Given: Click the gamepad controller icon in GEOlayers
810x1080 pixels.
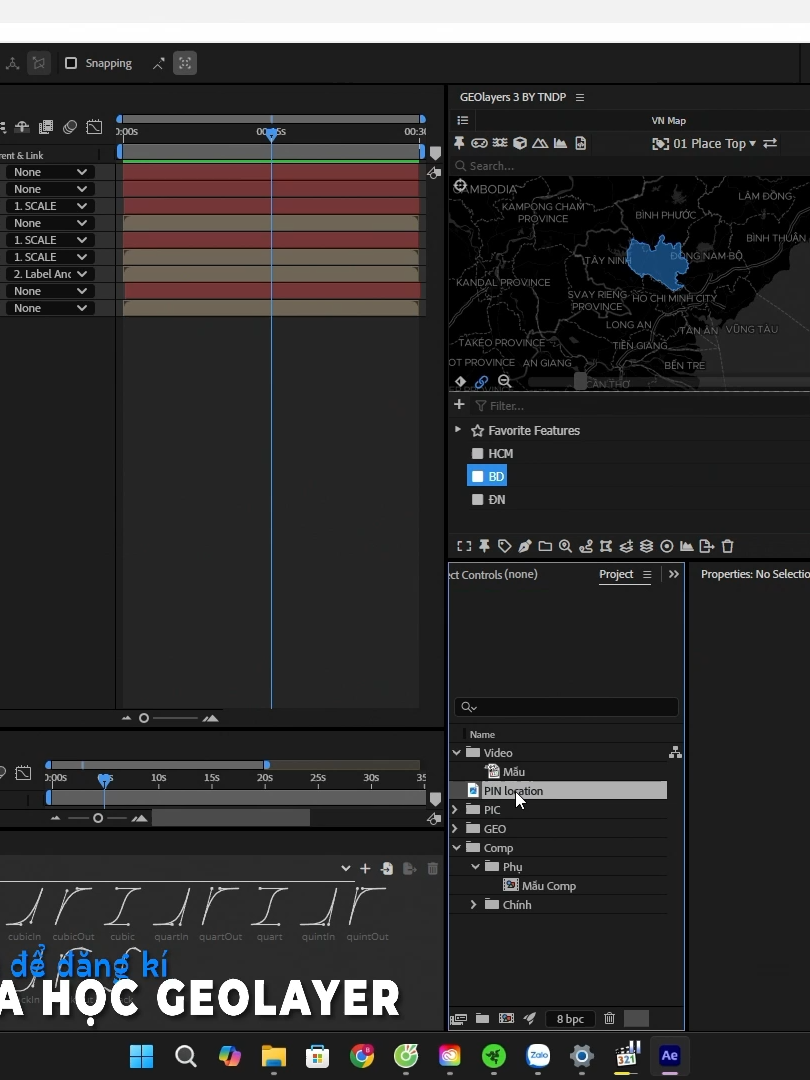Looking at the screenshot, I should (x=479, y=143).
